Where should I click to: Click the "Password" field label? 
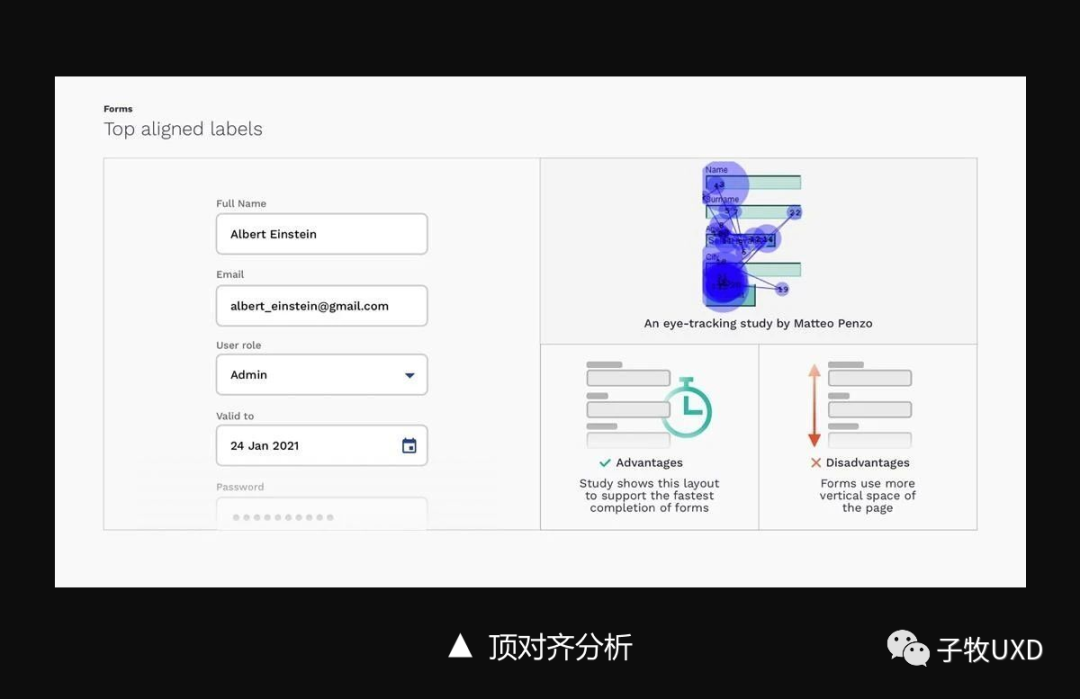(x=240, y=487)
